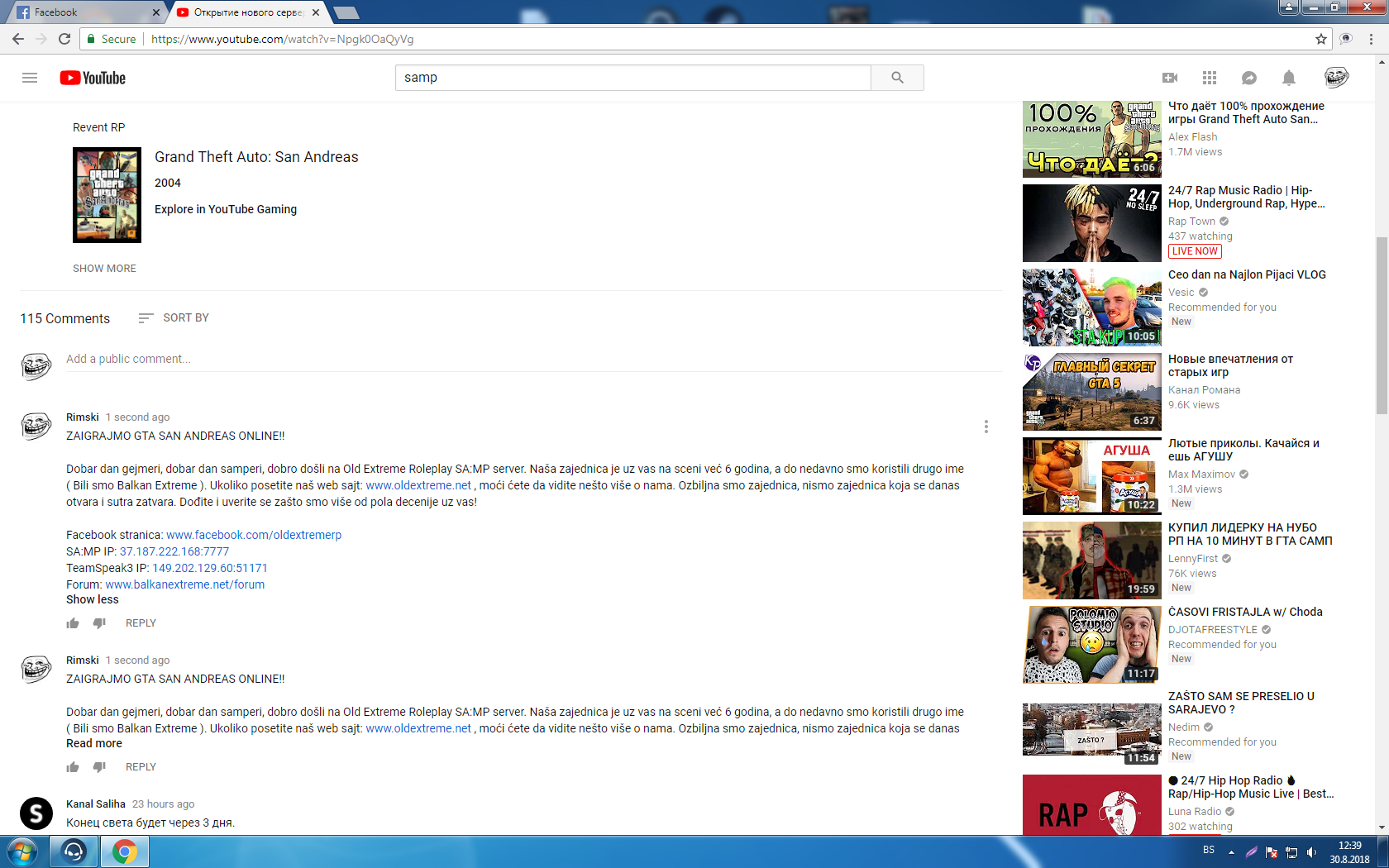Click the Add a public comment field
Viewport: 1389px width, 868px height.
tap(533, 359)
